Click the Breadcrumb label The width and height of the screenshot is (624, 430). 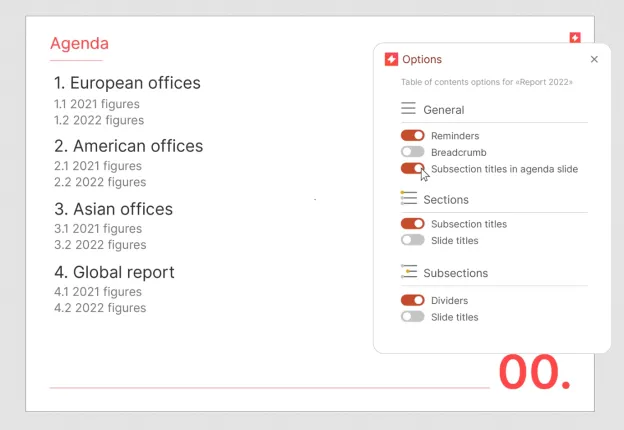tap(458, 152)
